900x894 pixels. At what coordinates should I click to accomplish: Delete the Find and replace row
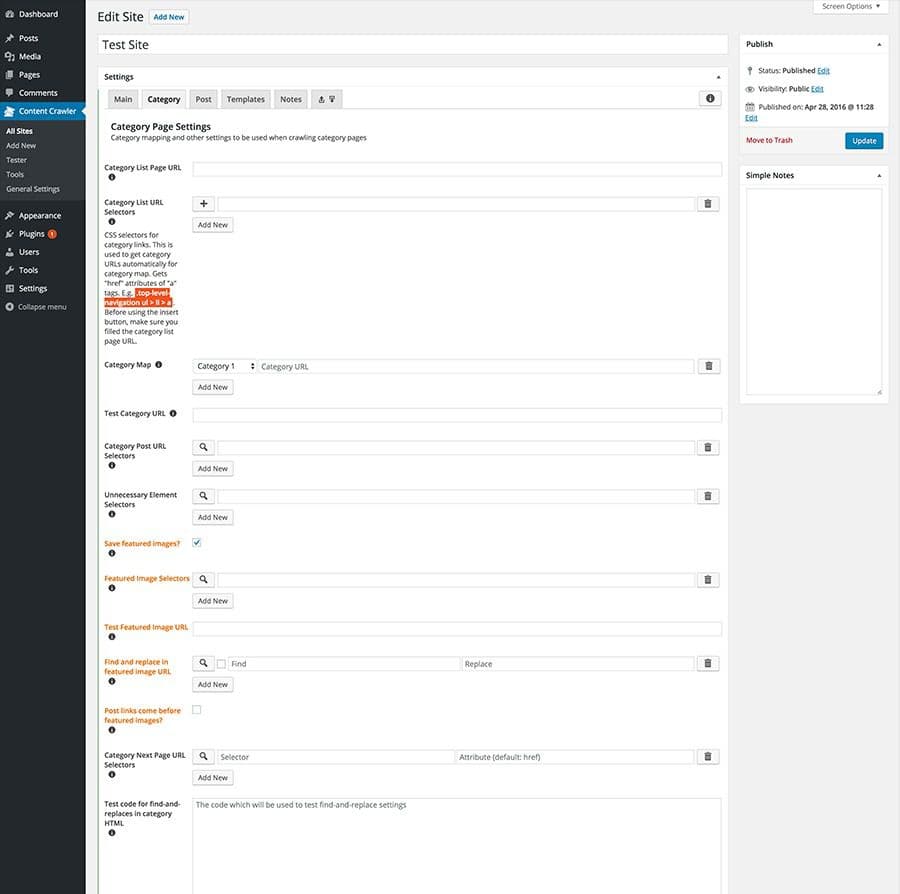click(x=708, y=663)
